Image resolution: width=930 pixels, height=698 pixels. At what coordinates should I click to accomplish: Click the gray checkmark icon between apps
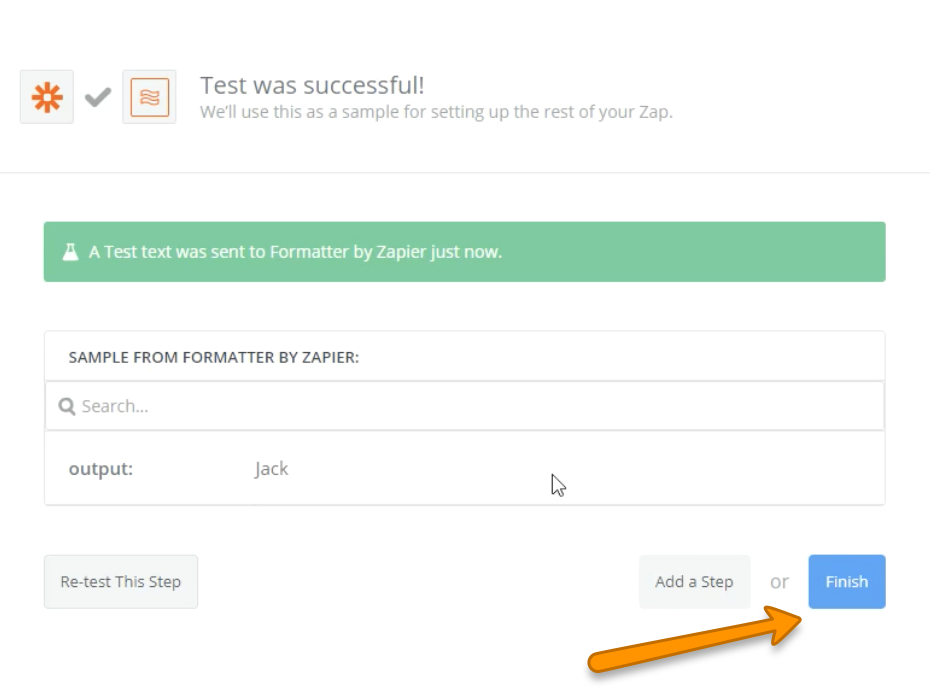[x=97, y=97]
